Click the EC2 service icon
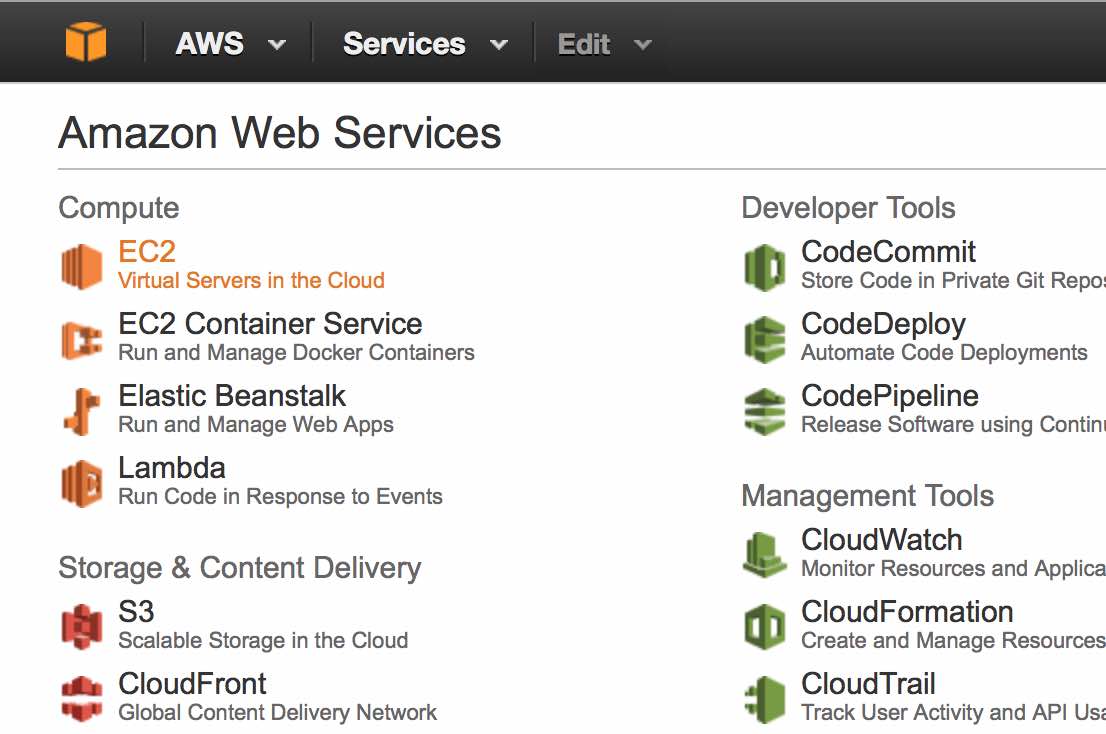The height and width of the screenshot is (734, 1106). pyautogui.click(x=82, y=267)
